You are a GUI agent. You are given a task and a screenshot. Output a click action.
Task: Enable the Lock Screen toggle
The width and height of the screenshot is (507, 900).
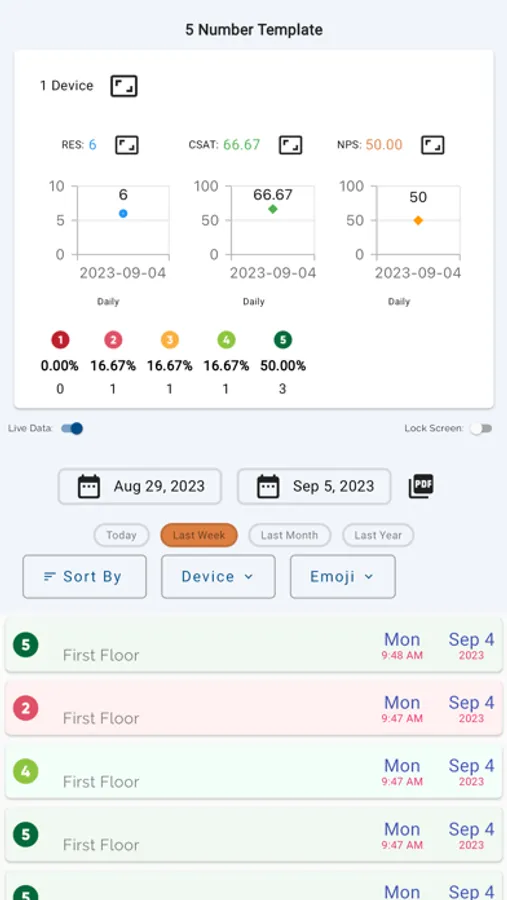[x=481, y=428]
